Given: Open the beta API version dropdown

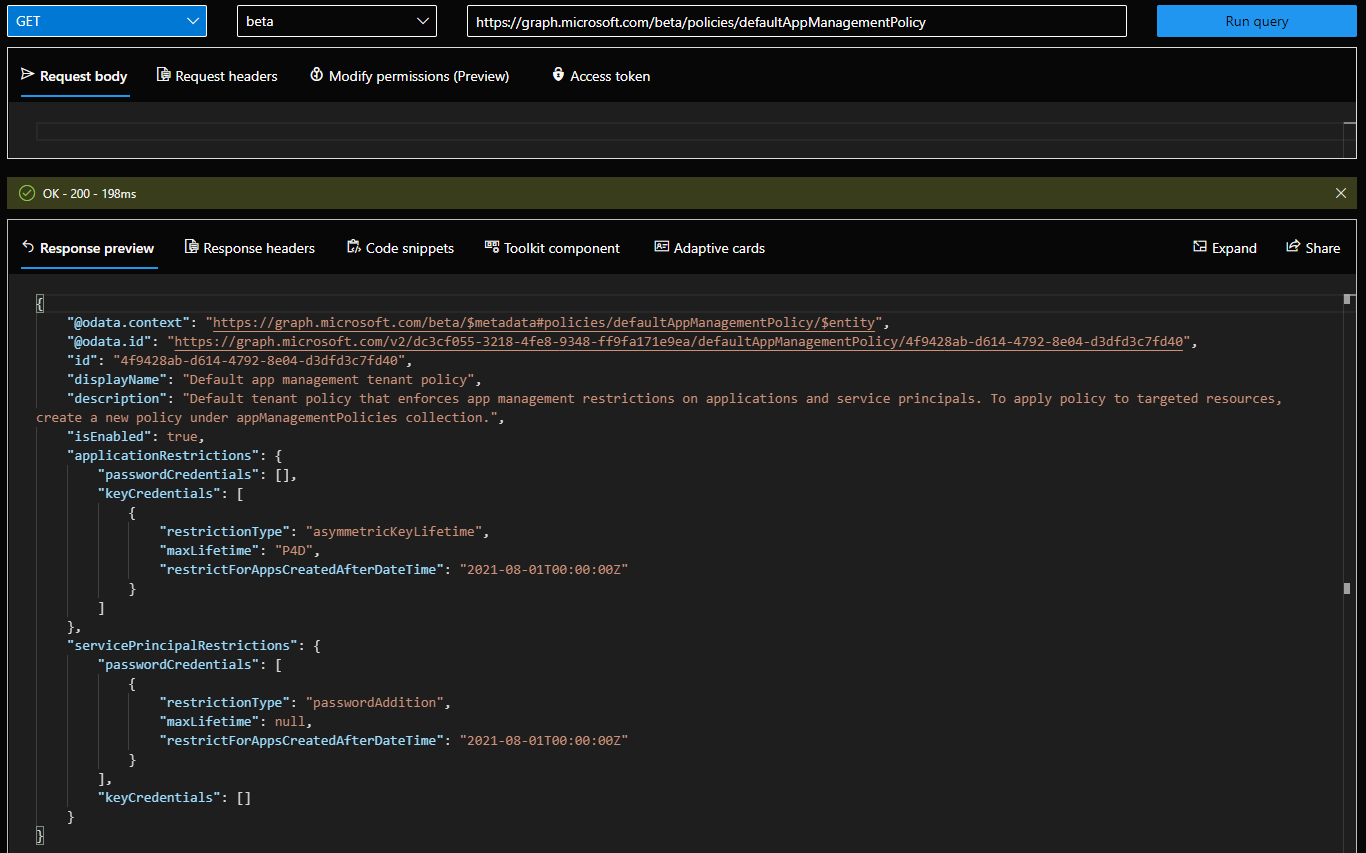Looking at the screenshot, I should point(336,21).
